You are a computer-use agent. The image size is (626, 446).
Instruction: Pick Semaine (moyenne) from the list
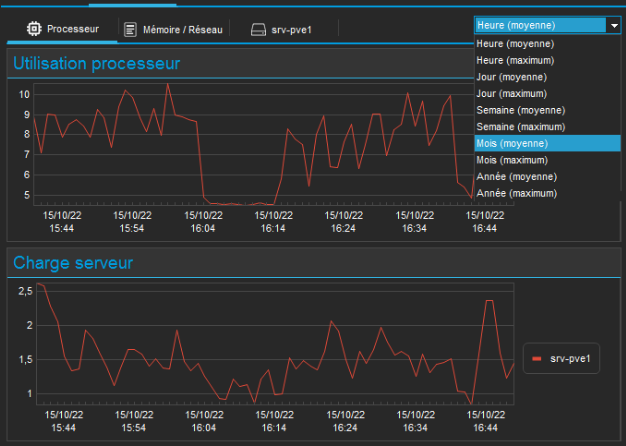(x=547, y=110)
